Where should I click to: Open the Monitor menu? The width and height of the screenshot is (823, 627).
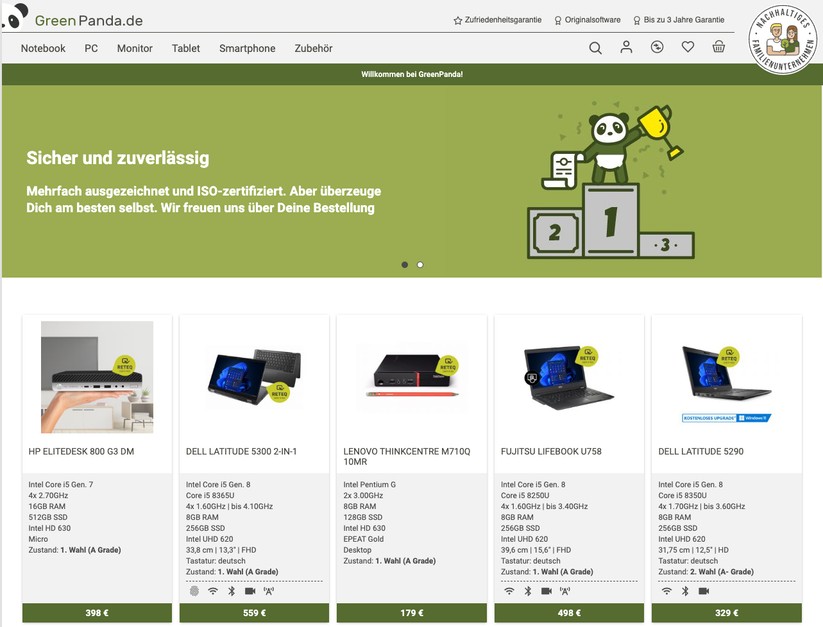click(x=135, y=48)
